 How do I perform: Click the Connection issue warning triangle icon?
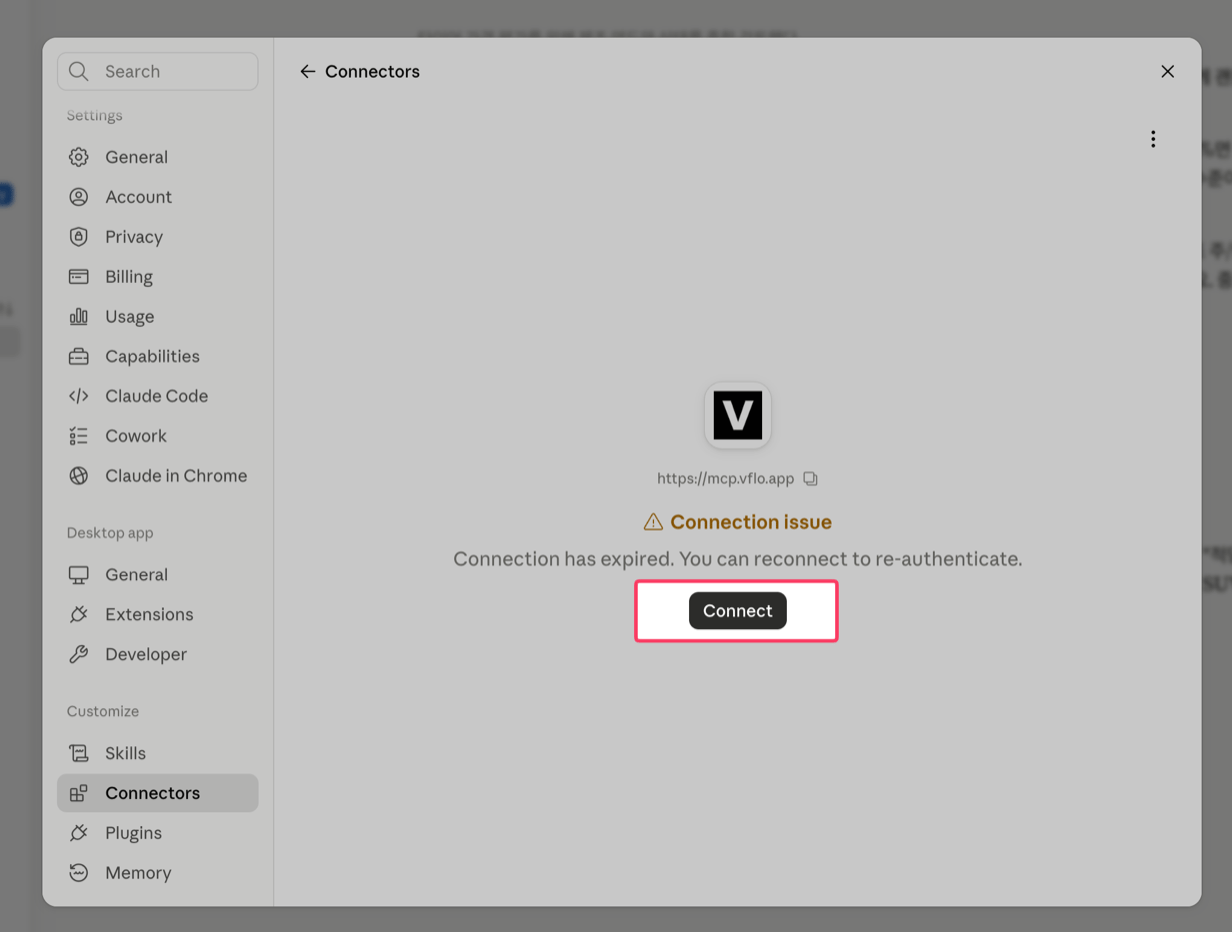tap(653, 522)
